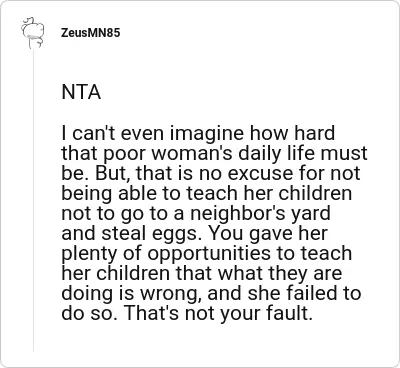
Task: Click the line "be. But, that is no excuse"
Action: point(211,174)
